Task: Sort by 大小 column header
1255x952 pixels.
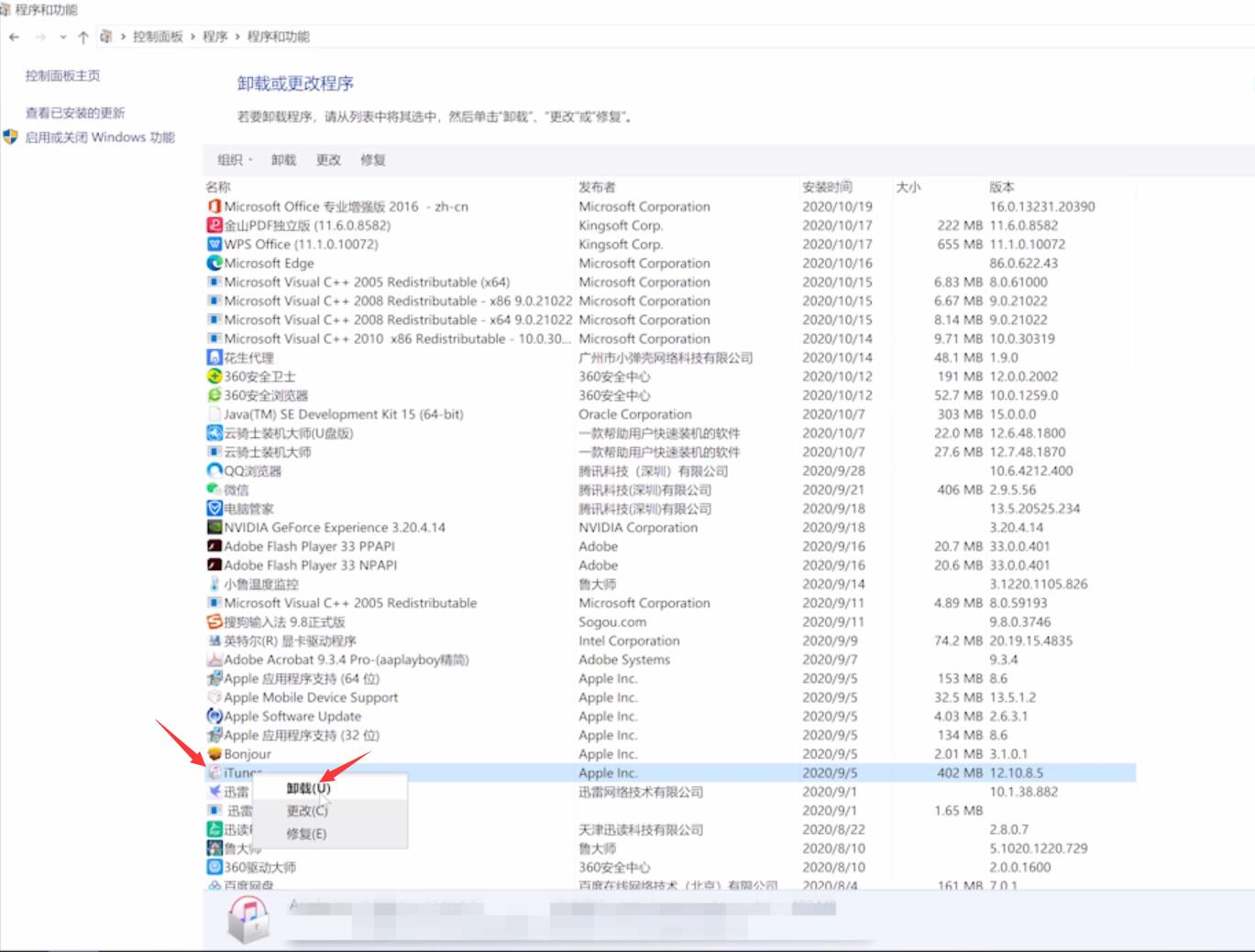Action: pos(908,187)
